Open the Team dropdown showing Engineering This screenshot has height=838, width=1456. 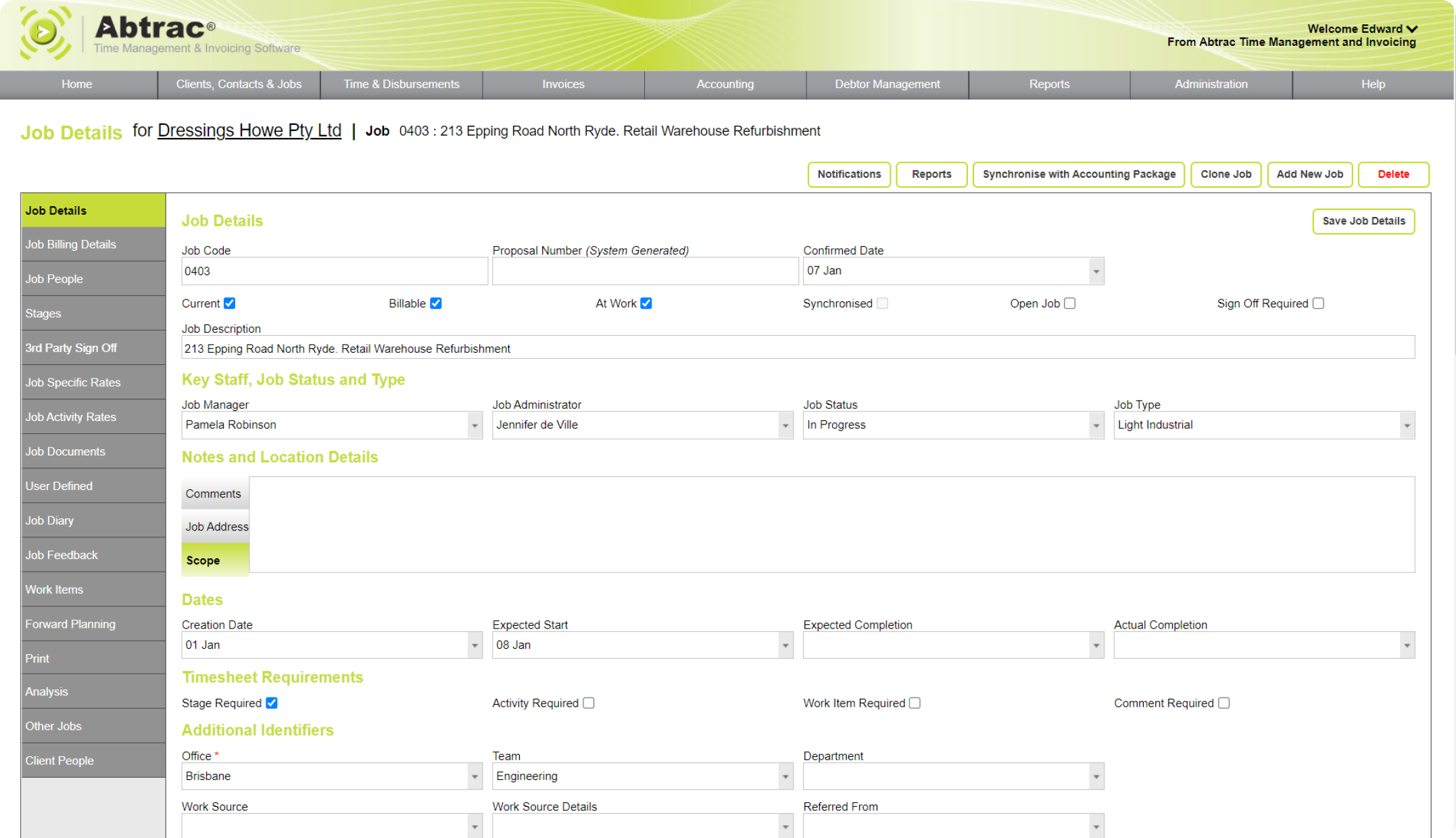click(x=785, y=777)
